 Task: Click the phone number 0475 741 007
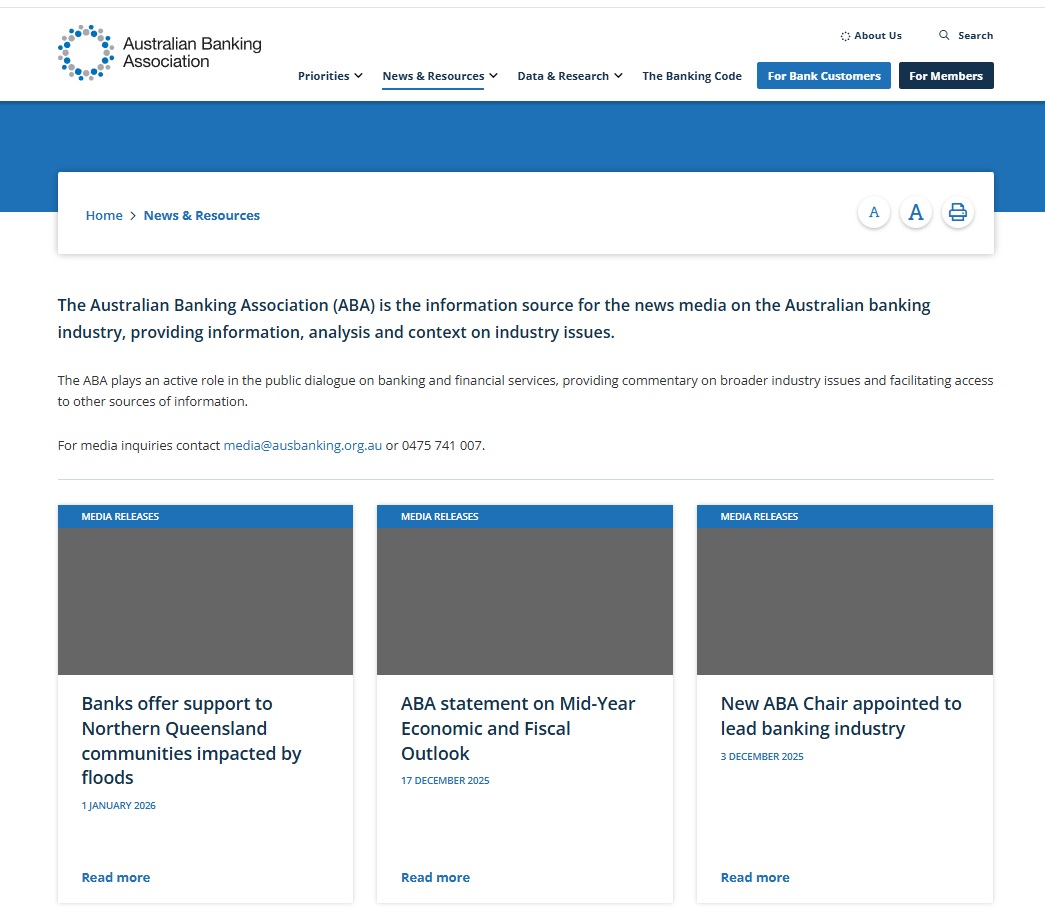tap(442, 445)
